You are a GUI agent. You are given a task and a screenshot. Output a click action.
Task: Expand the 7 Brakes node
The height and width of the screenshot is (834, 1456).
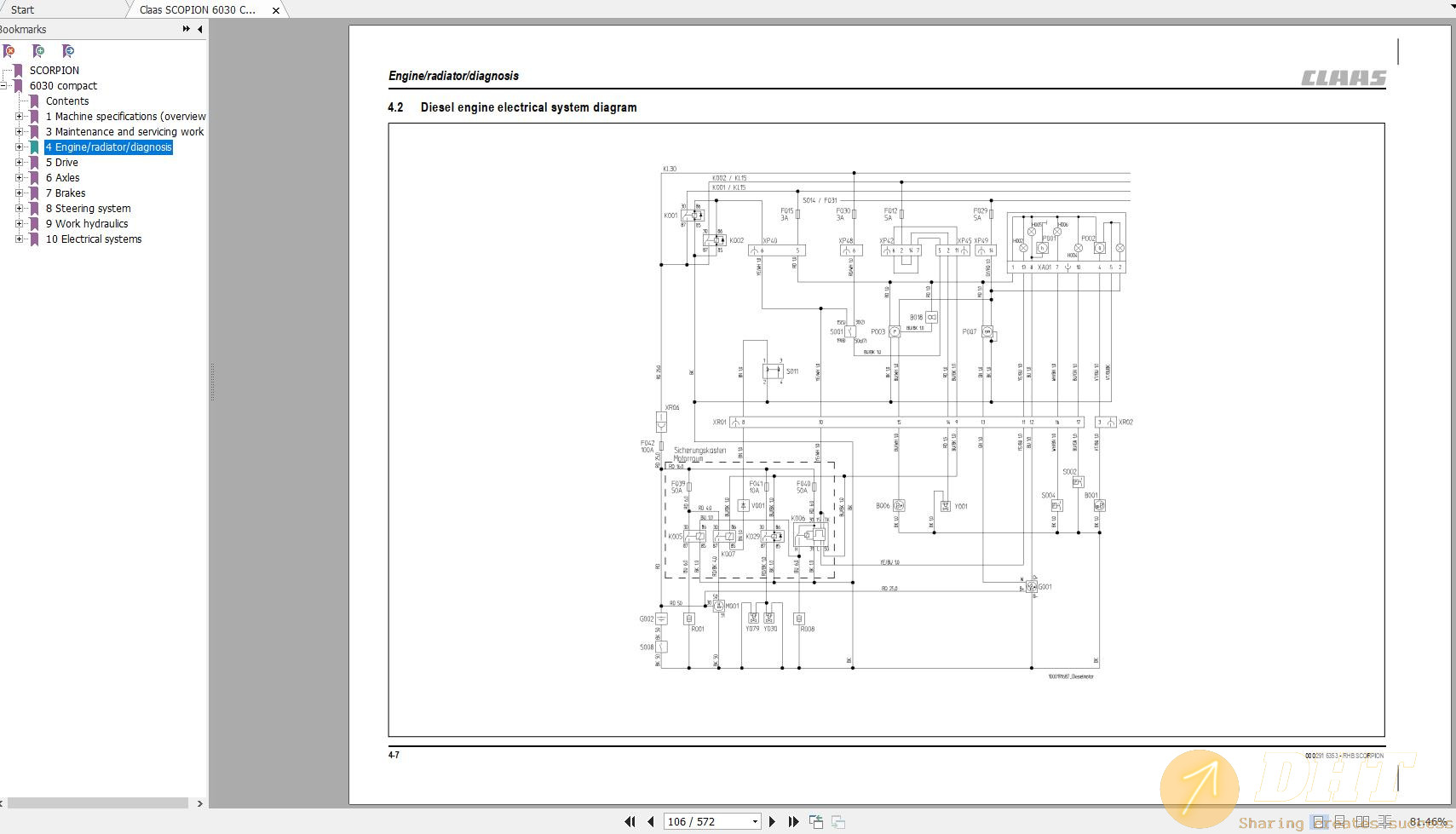pyautogui.click(x=20, y=193)
